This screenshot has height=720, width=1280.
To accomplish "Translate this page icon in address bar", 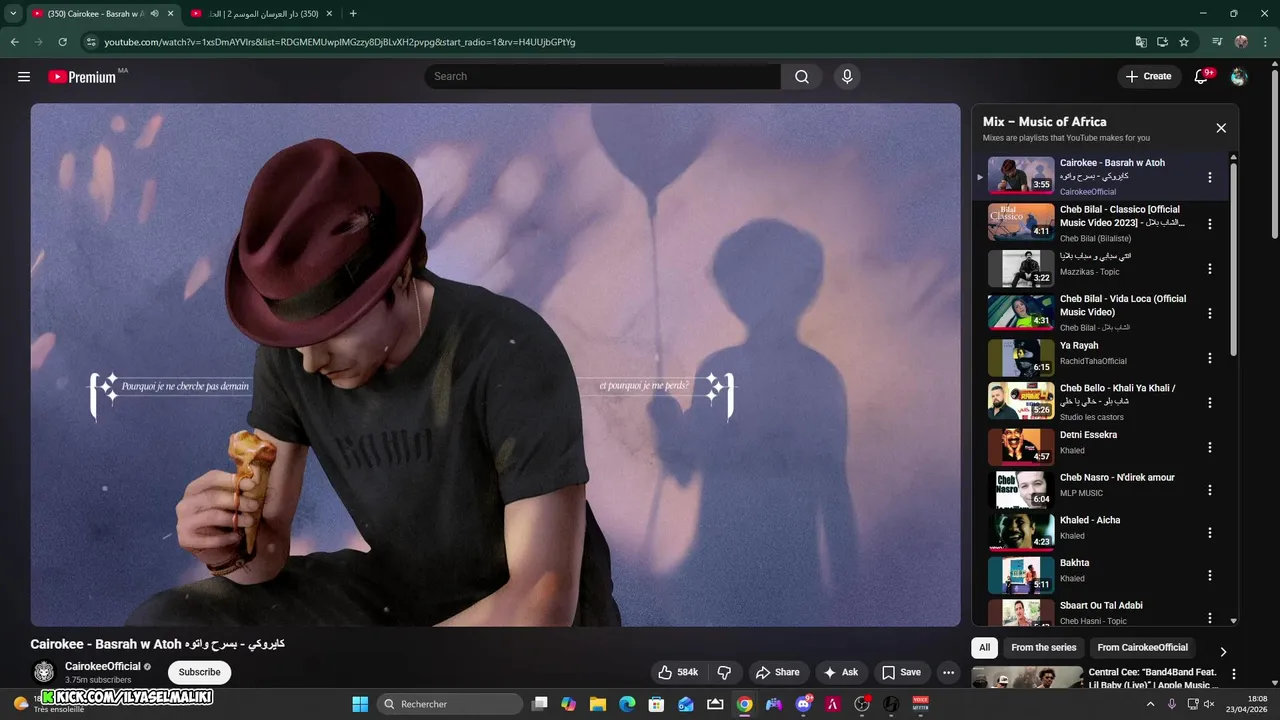I will [1141, 42].
